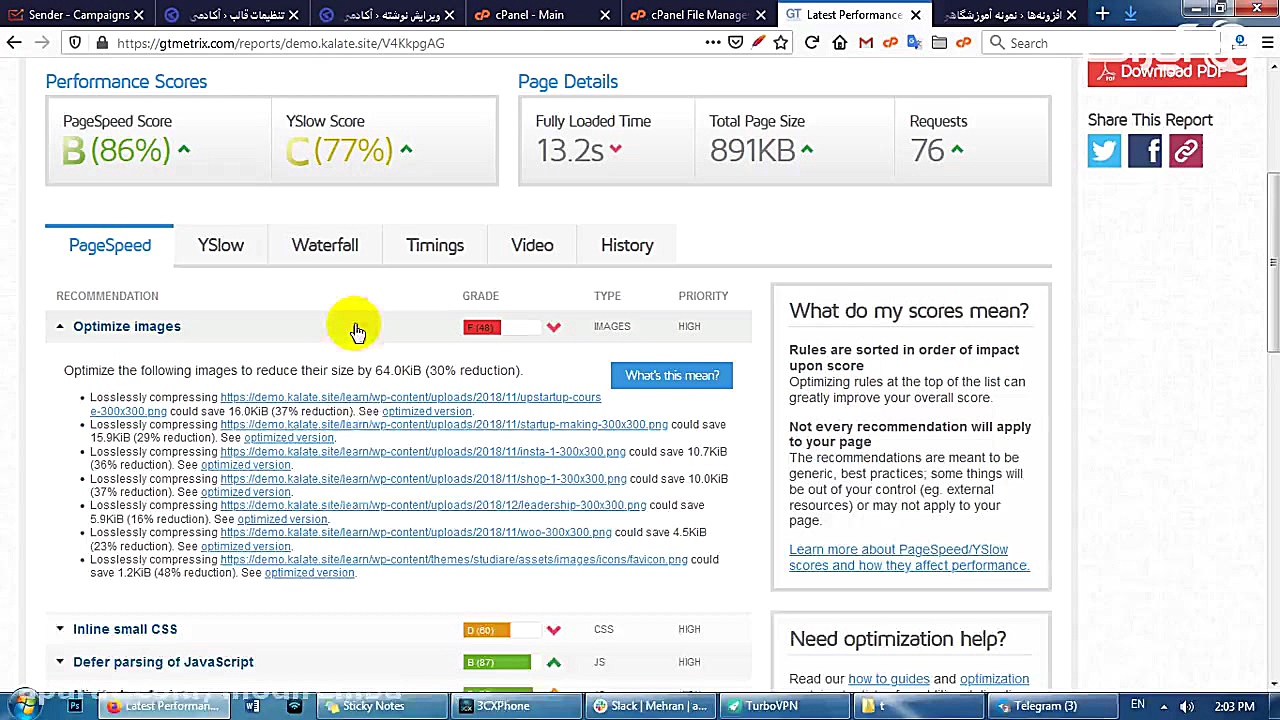Close the Sender - Campaigns tab

click(x=139, y=15)
